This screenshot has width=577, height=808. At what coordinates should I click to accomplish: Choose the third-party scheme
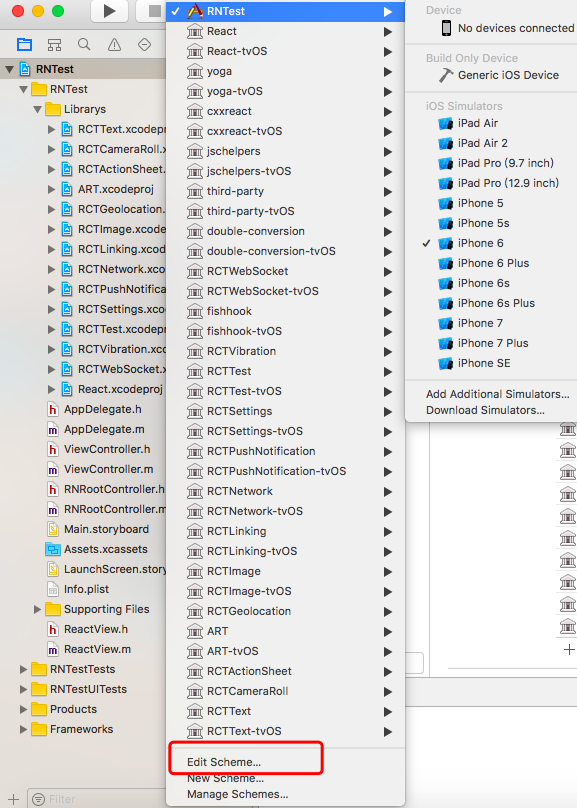(285, 191)
